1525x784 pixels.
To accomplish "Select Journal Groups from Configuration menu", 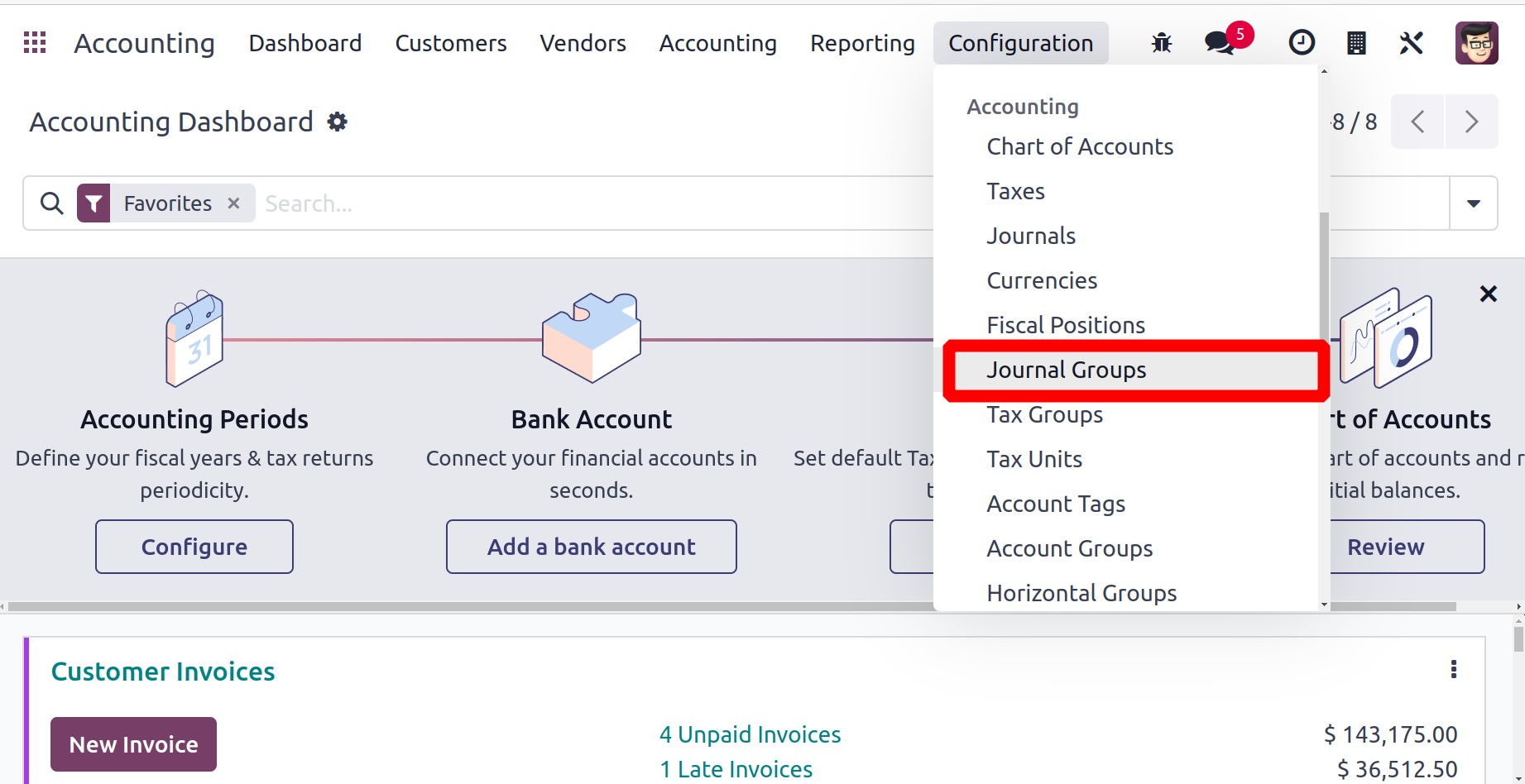I will 1066,370.
